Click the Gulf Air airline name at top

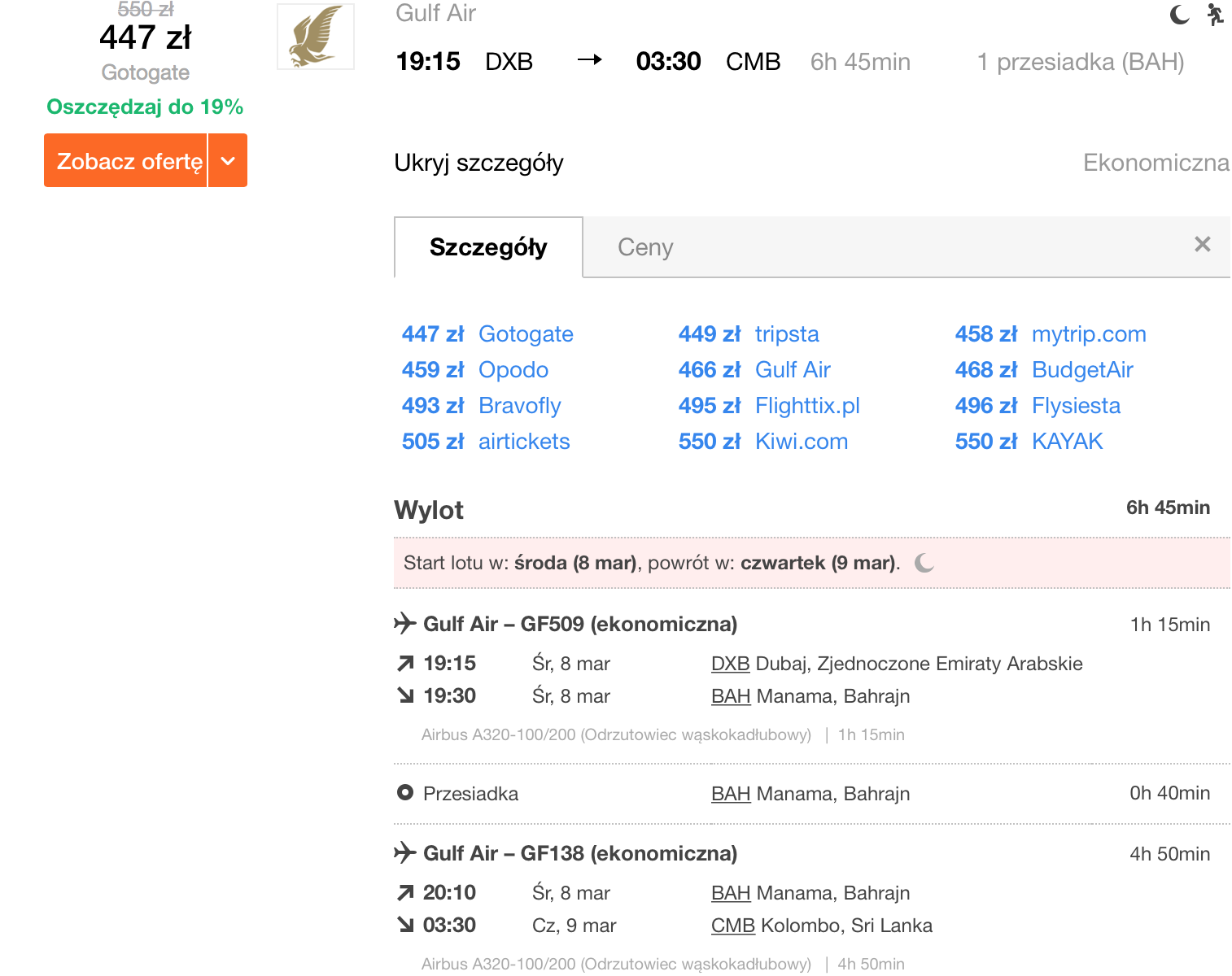point(435,13)
